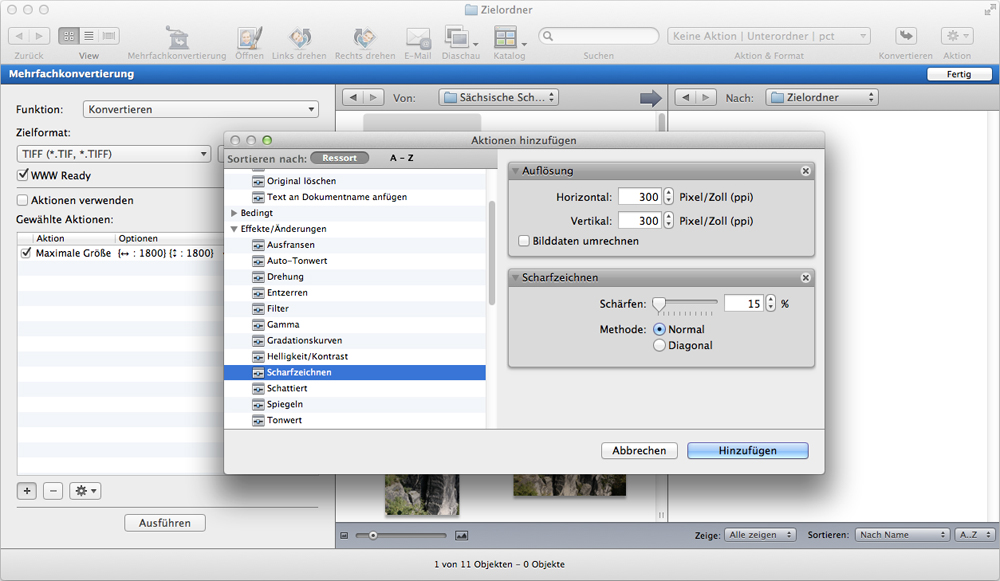Viewport: 1000px width, 581px height.
Task: Click the Schärfen slider handle
Action: point(659,303)
